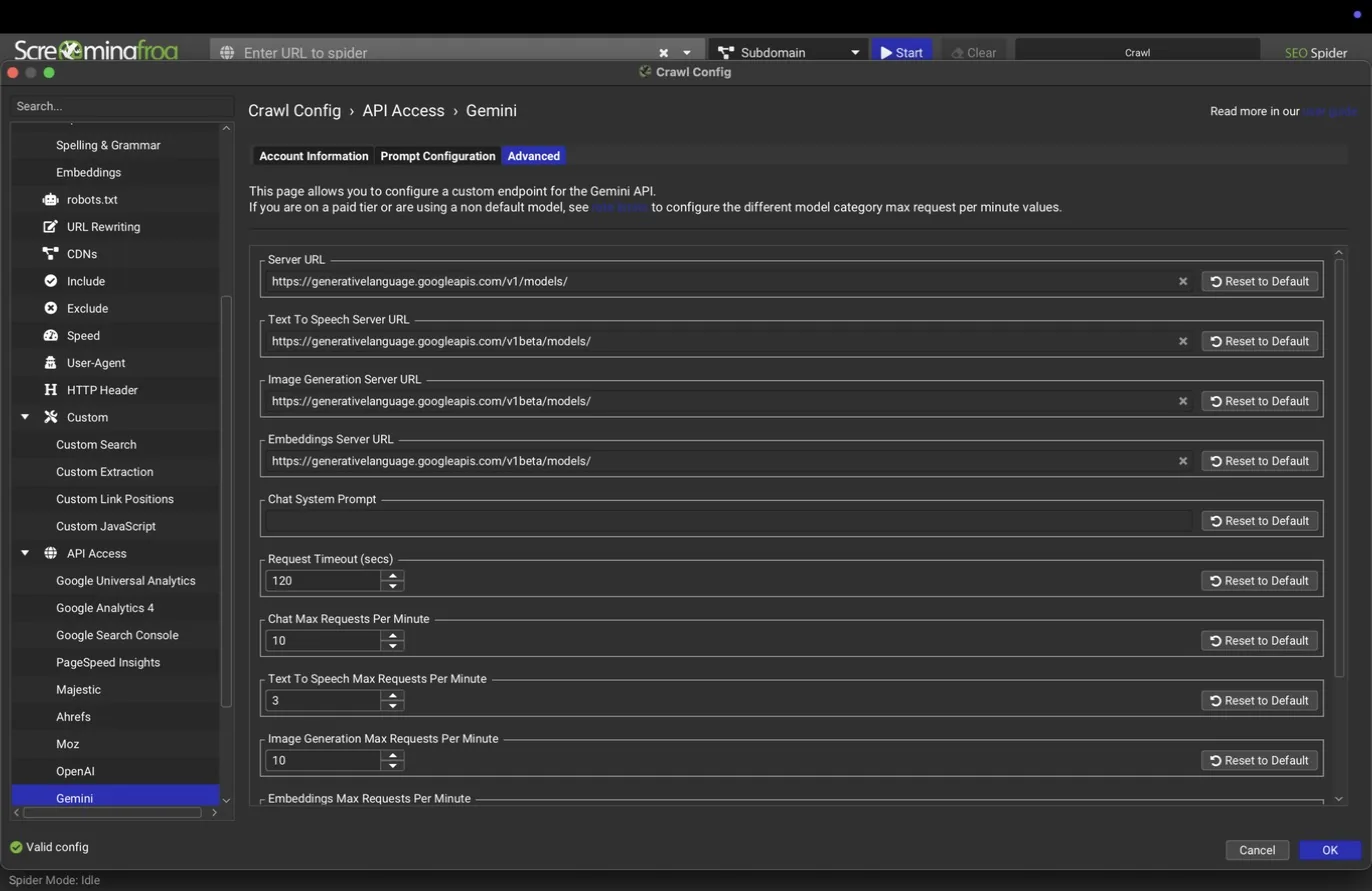Confirm with the OK button

coord(1330,851)
